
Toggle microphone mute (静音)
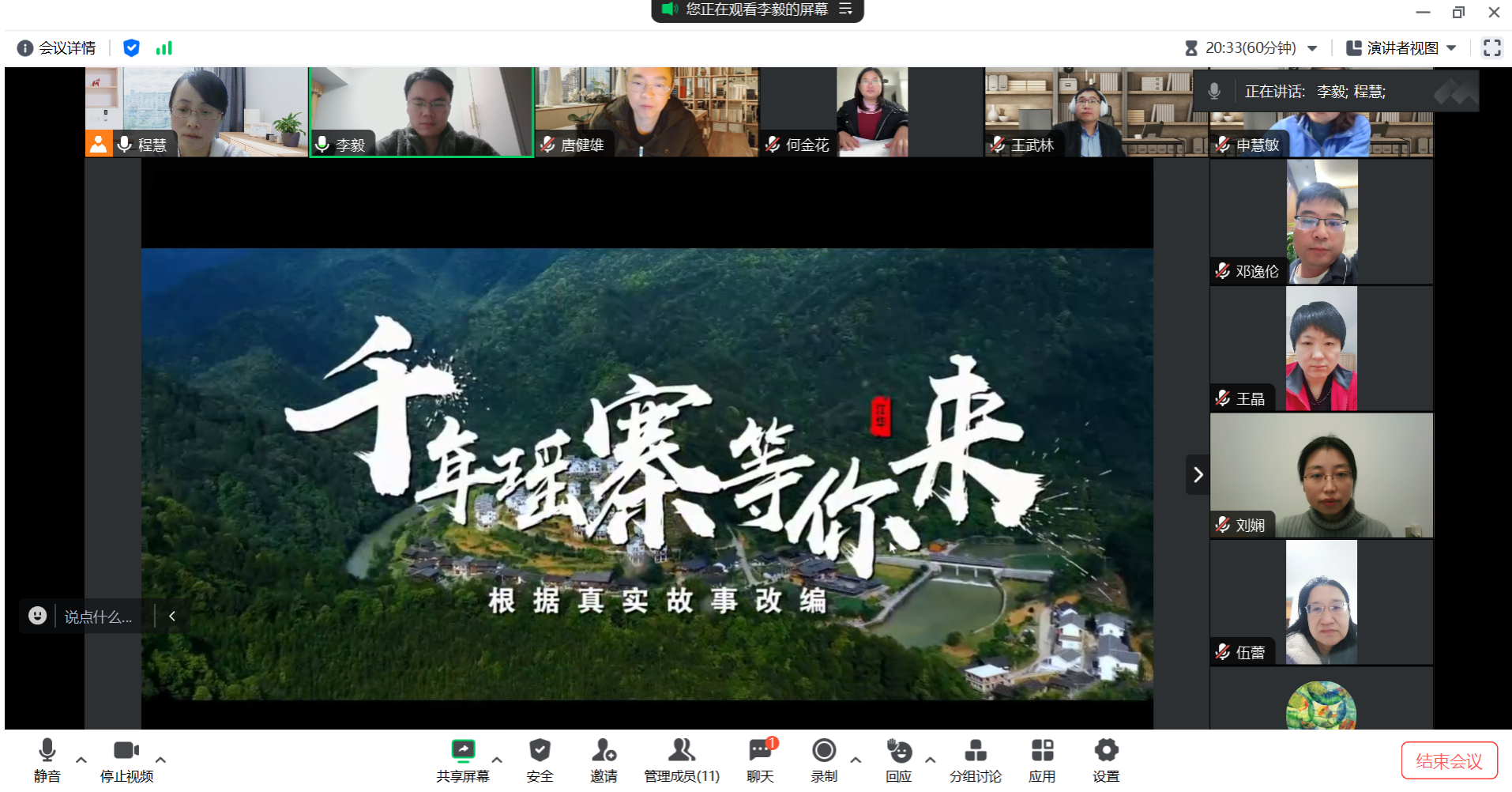(47, 751)
